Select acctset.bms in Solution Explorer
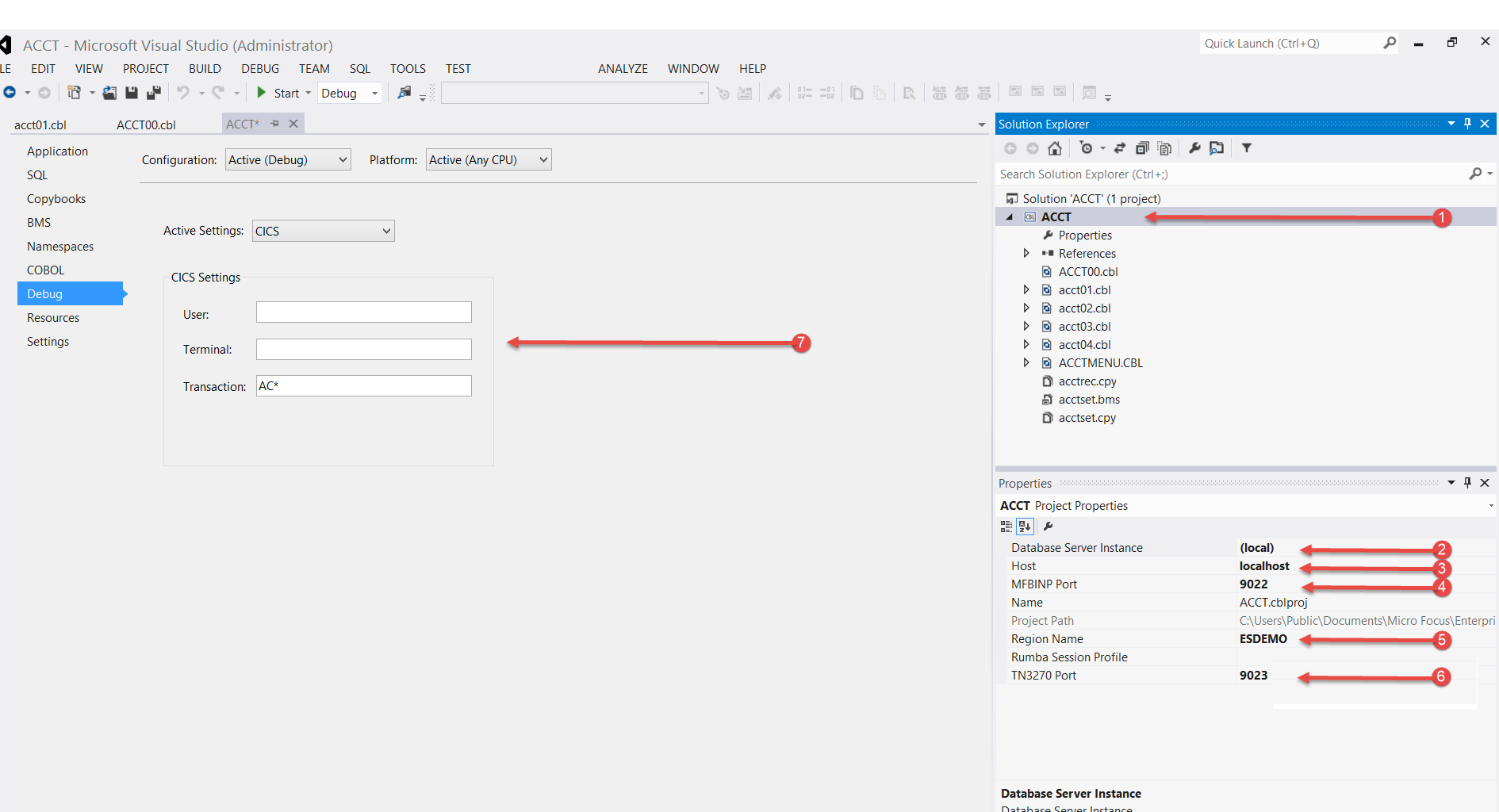The image size is (1499, 812). [1089, 400]
